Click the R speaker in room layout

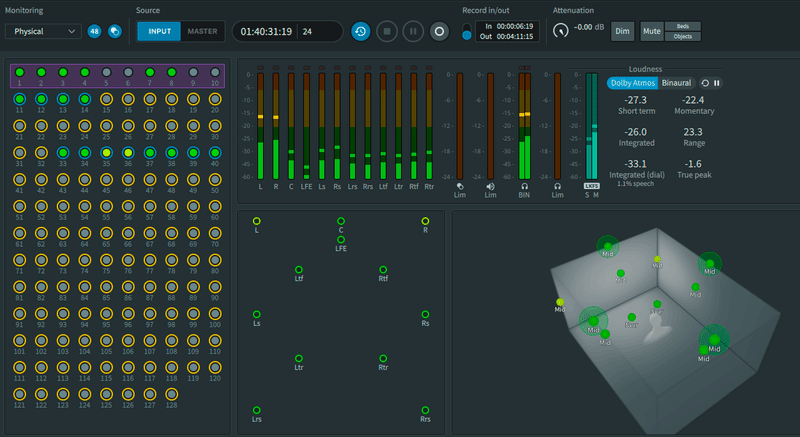tap(425, 221)
